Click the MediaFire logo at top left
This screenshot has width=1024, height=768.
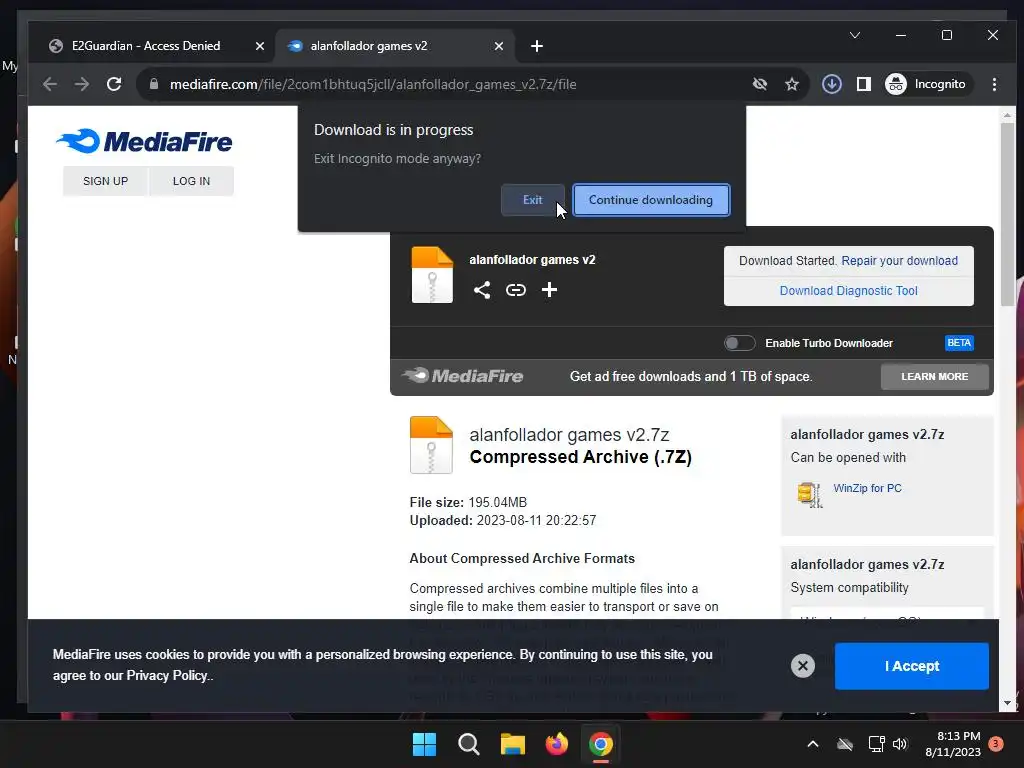point(145,141)
